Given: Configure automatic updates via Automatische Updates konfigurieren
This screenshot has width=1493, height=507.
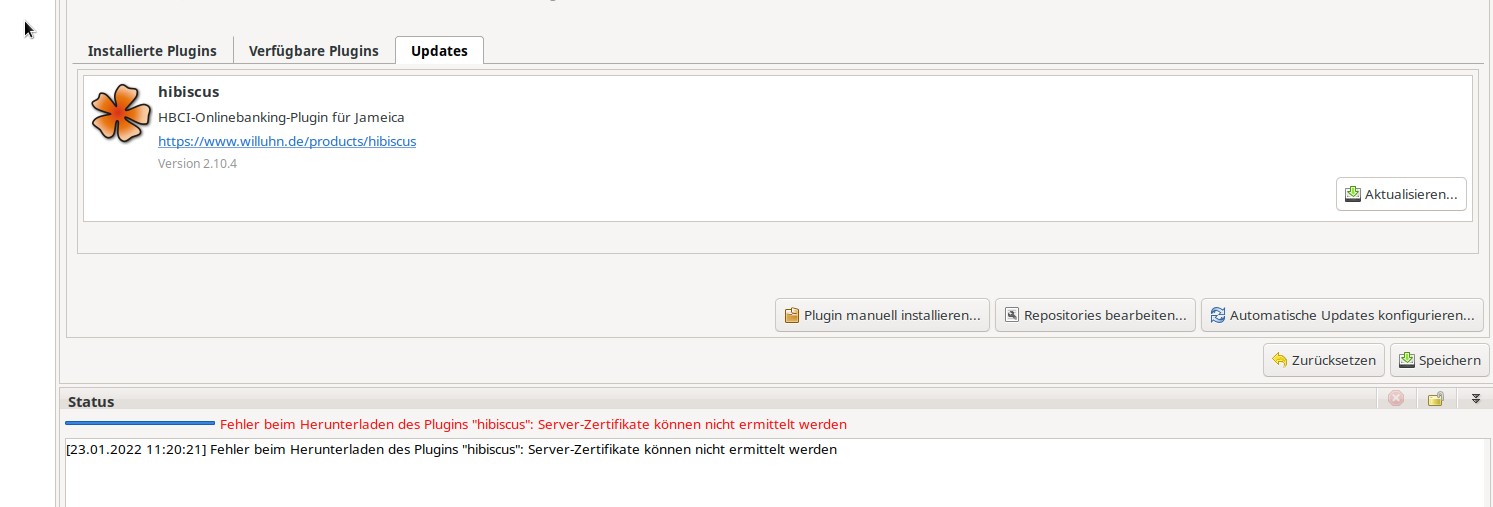Looking at the screenshot, I should 1342,315.
